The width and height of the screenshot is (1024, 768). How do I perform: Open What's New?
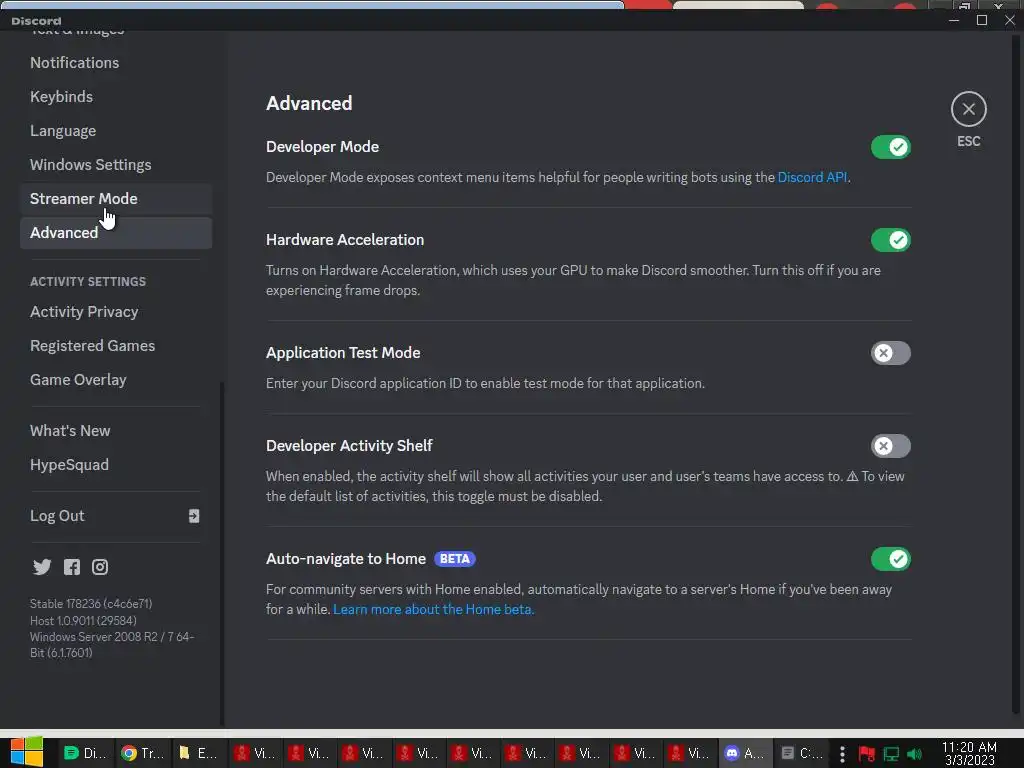coord(116,430)
